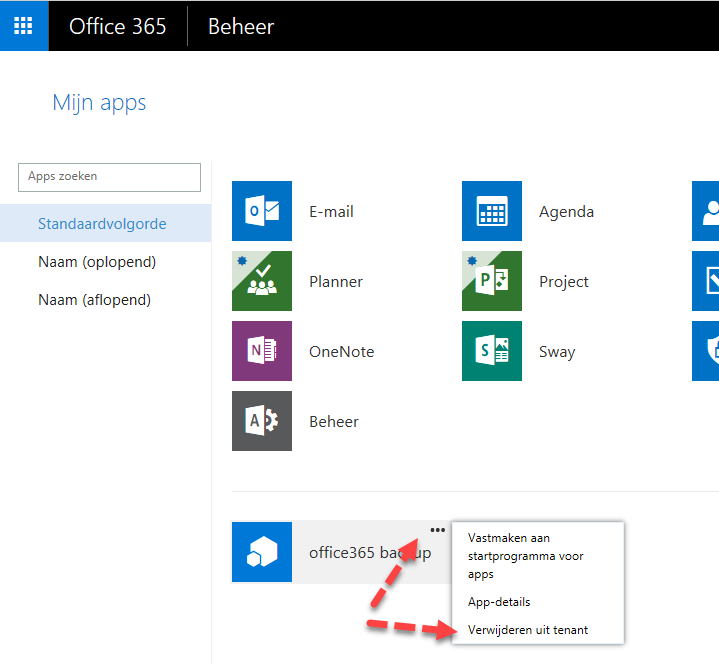Launch the Agenda calendar icon
This screenshot has width=719, height=664.
click(492, 211)
